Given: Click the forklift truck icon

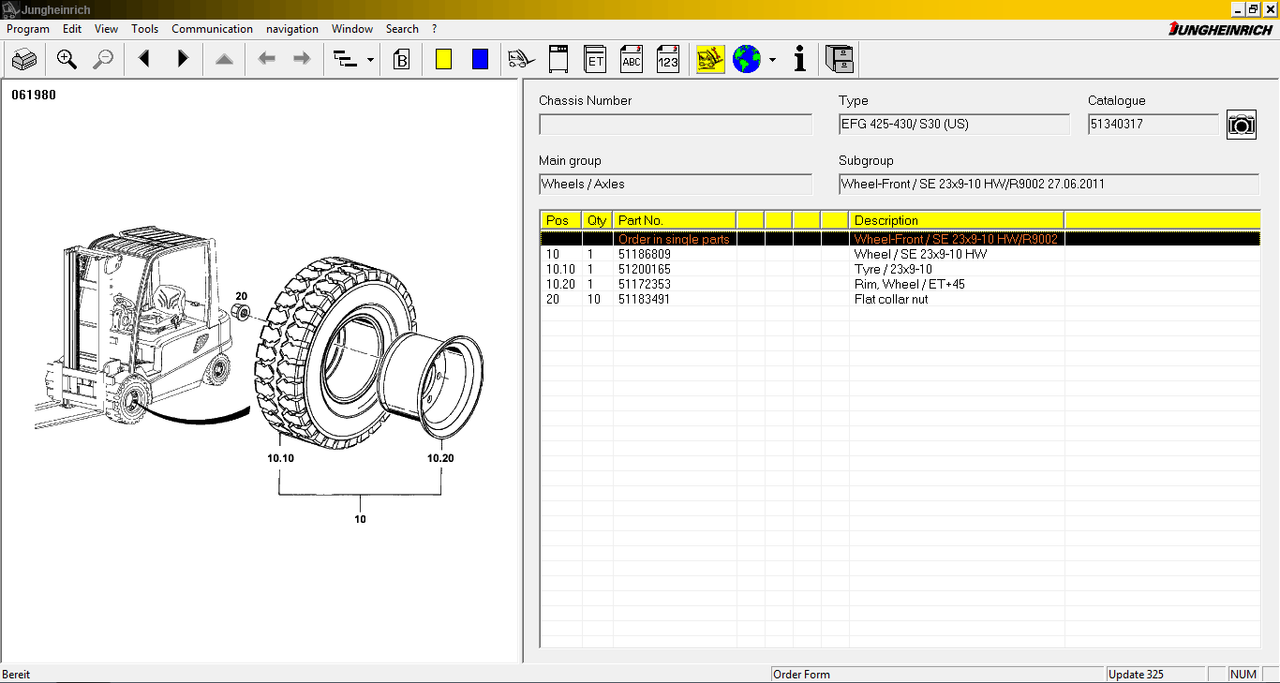Looking at the screenshot, I should [x=521, y=60].
